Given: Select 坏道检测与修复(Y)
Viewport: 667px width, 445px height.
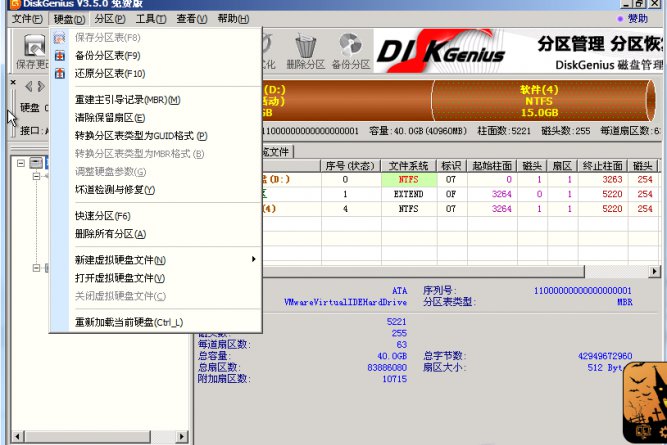Looking at the screenshot, I should [x=115, y=190].
